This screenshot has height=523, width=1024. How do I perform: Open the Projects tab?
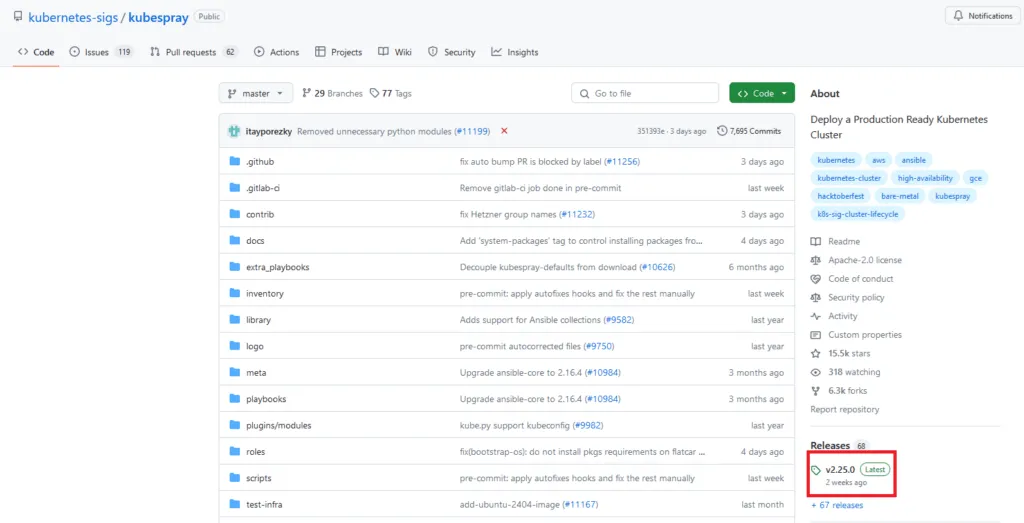(x=338, y=52)
